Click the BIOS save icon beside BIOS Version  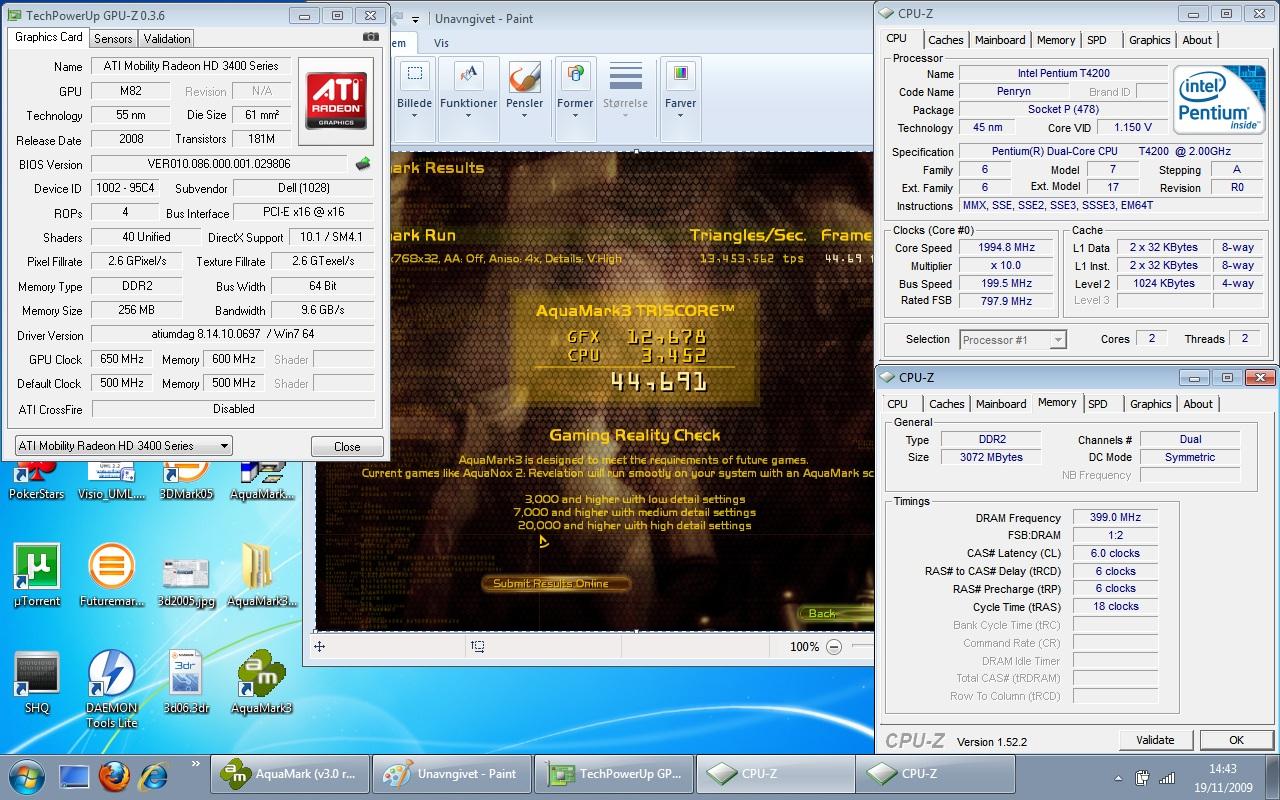coord(362,164)
